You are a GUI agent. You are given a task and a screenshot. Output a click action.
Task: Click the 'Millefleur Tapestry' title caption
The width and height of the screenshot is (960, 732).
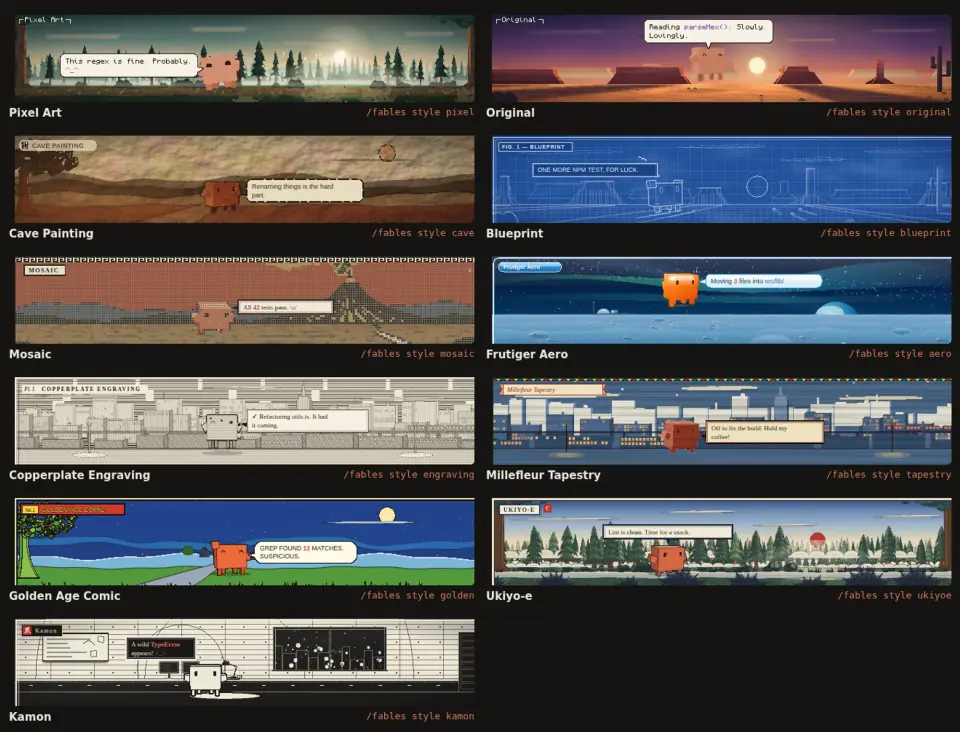[543, 475]
